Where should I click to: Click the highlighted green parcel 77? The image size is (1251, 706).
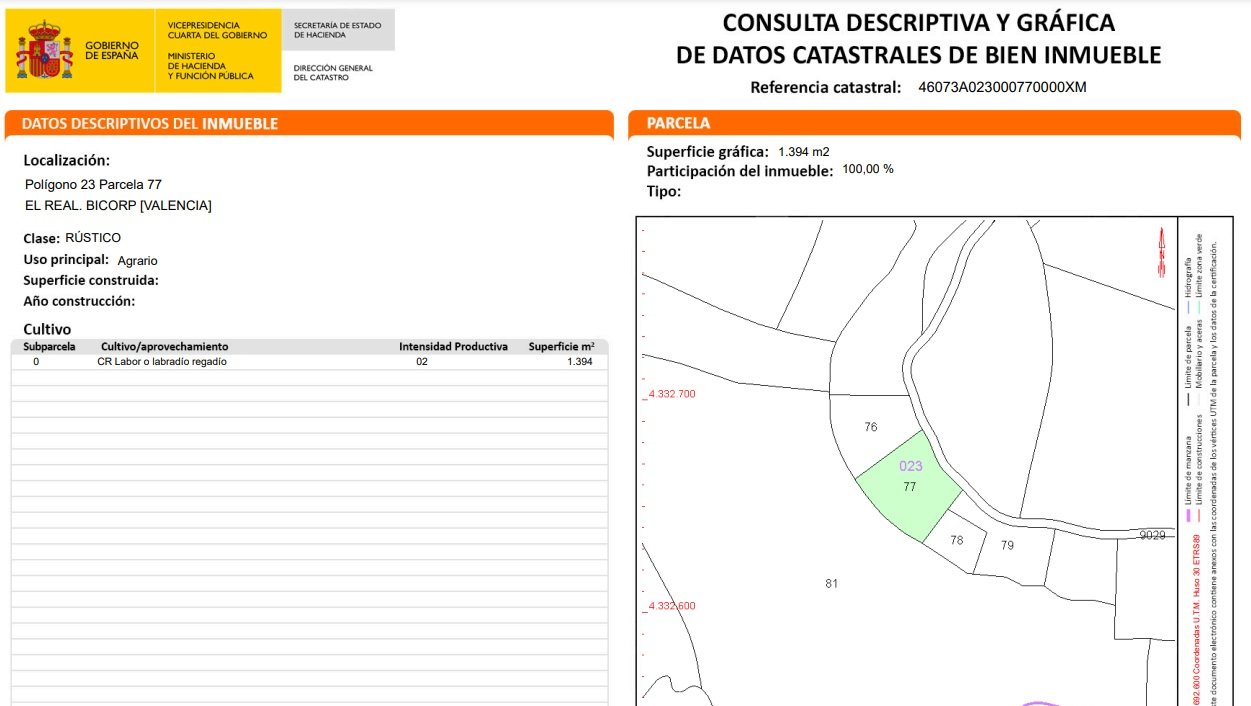tap(909, 487)
